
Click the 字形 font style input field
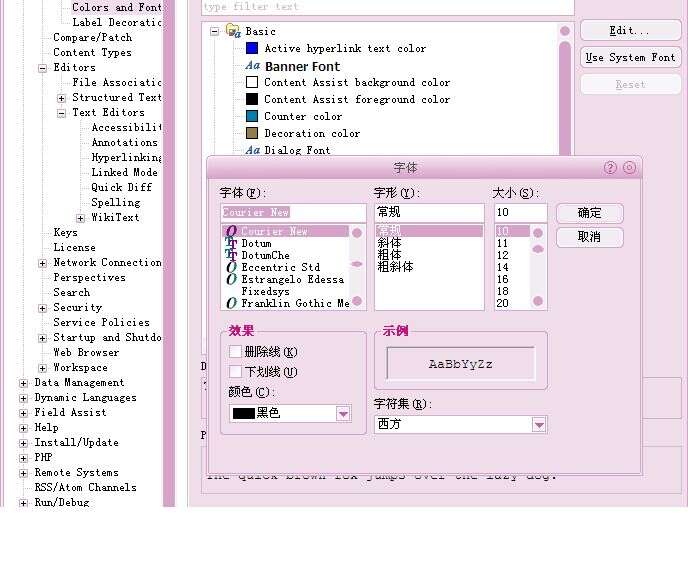click(429, 212)
